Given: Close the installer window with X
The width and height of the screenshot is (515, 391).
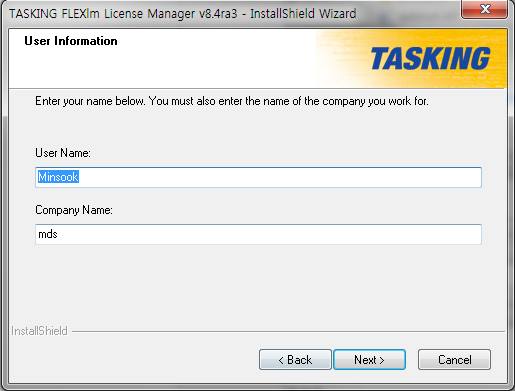Looking at the screenshot, I should click(485, 9).
